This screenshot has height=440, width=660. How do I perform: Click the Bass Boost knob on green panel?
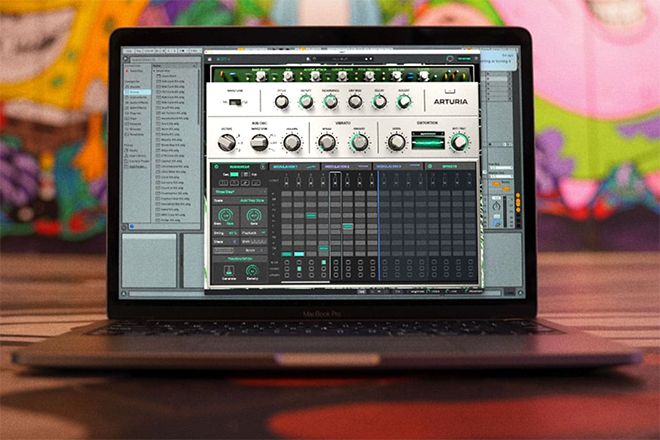coord(261,76)
